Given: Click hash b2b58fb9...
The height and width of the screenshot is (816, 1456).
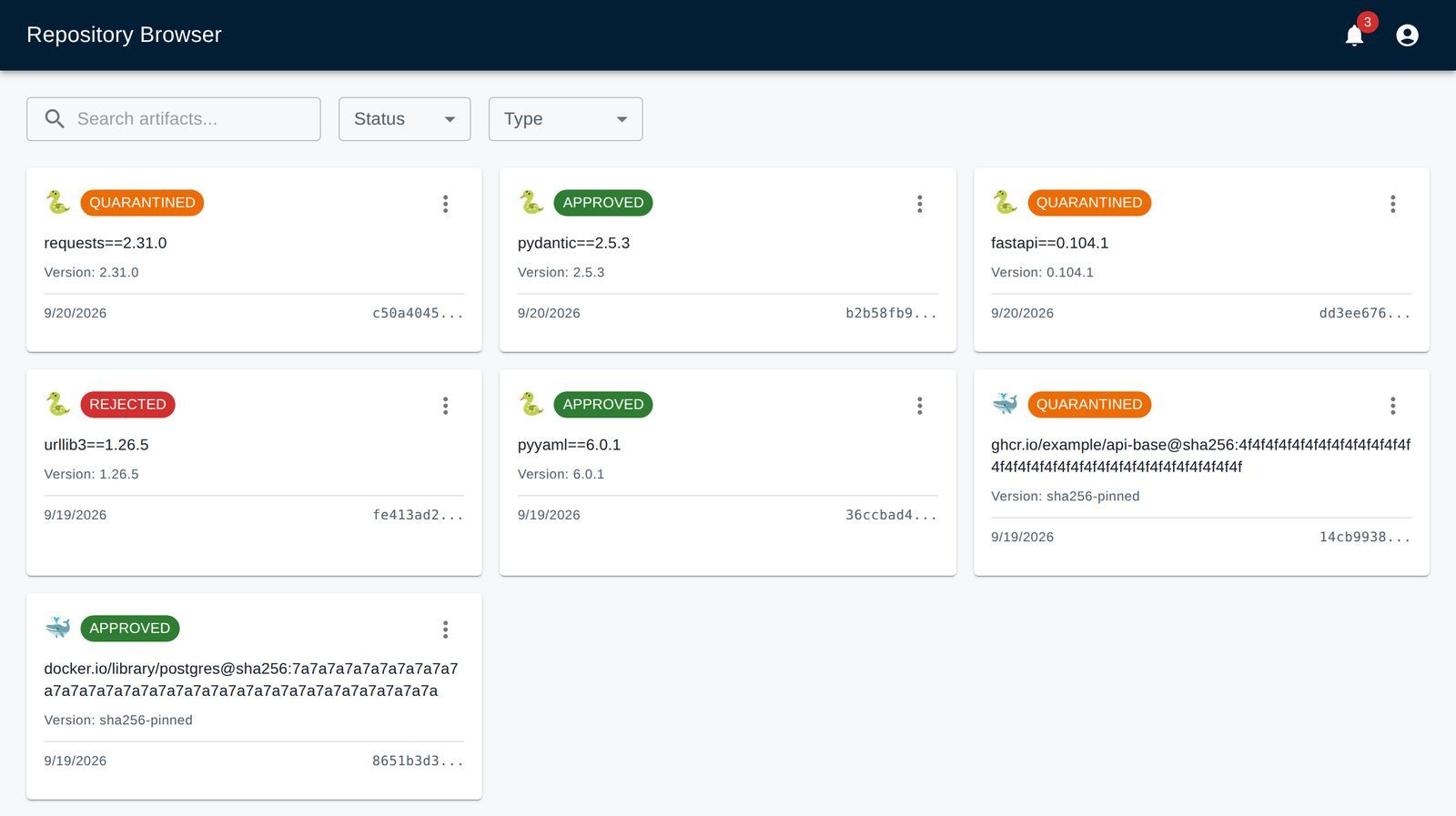Looking at the screenshot, I should tap(891, 313).
